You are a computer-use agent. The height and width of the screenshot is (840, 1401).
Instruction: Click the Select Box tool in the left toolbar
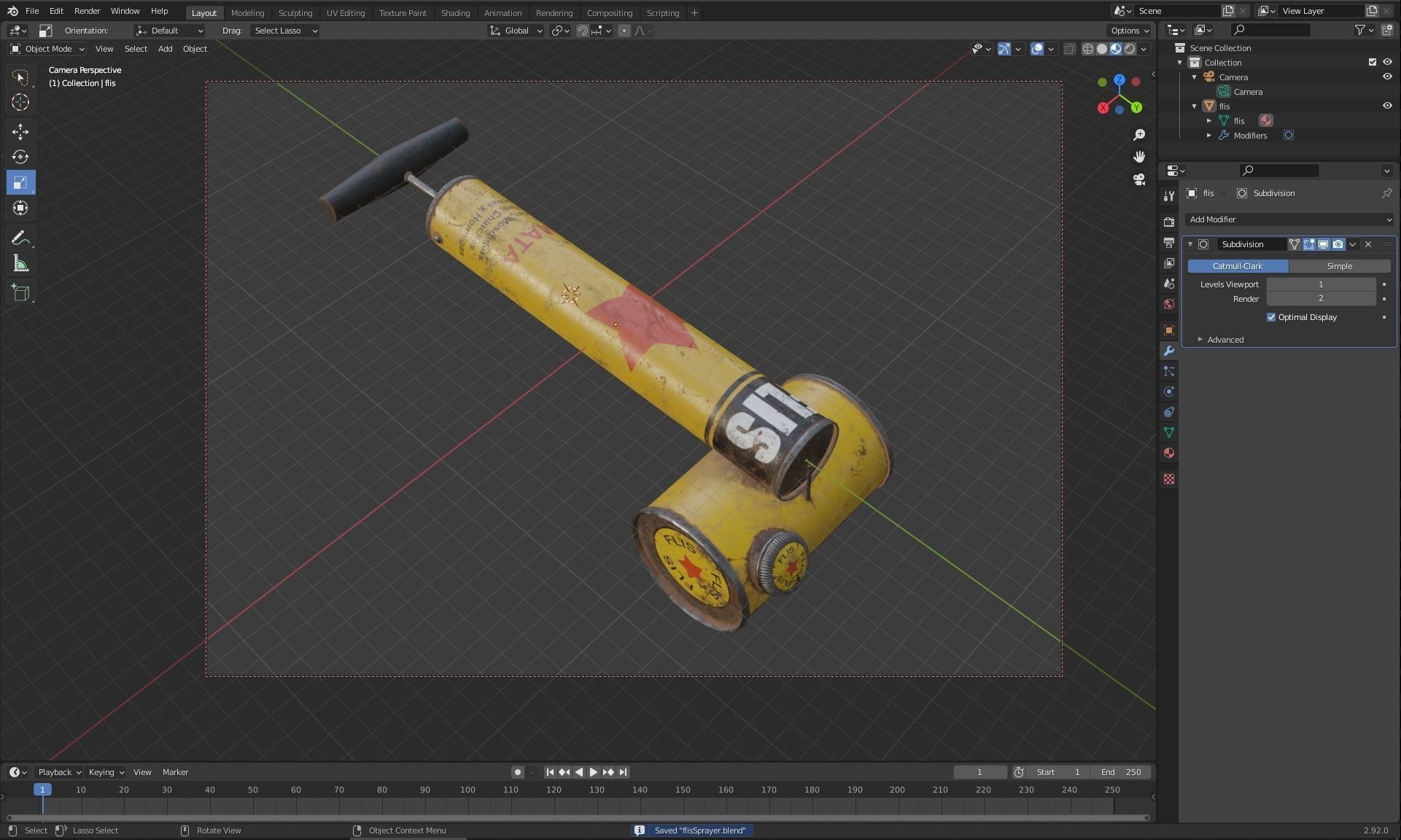pos(20,77)
